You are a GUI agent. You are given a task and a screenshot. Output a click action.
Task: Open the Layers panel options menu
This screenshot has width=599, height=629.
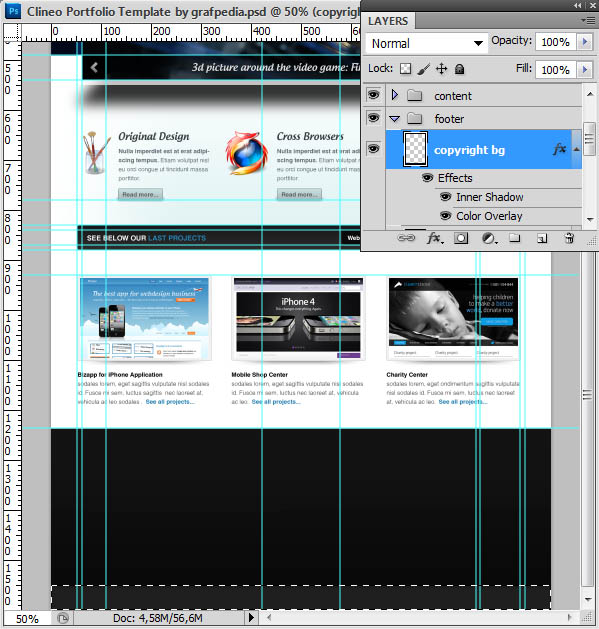pyautogui.click(x=589, y=20)
